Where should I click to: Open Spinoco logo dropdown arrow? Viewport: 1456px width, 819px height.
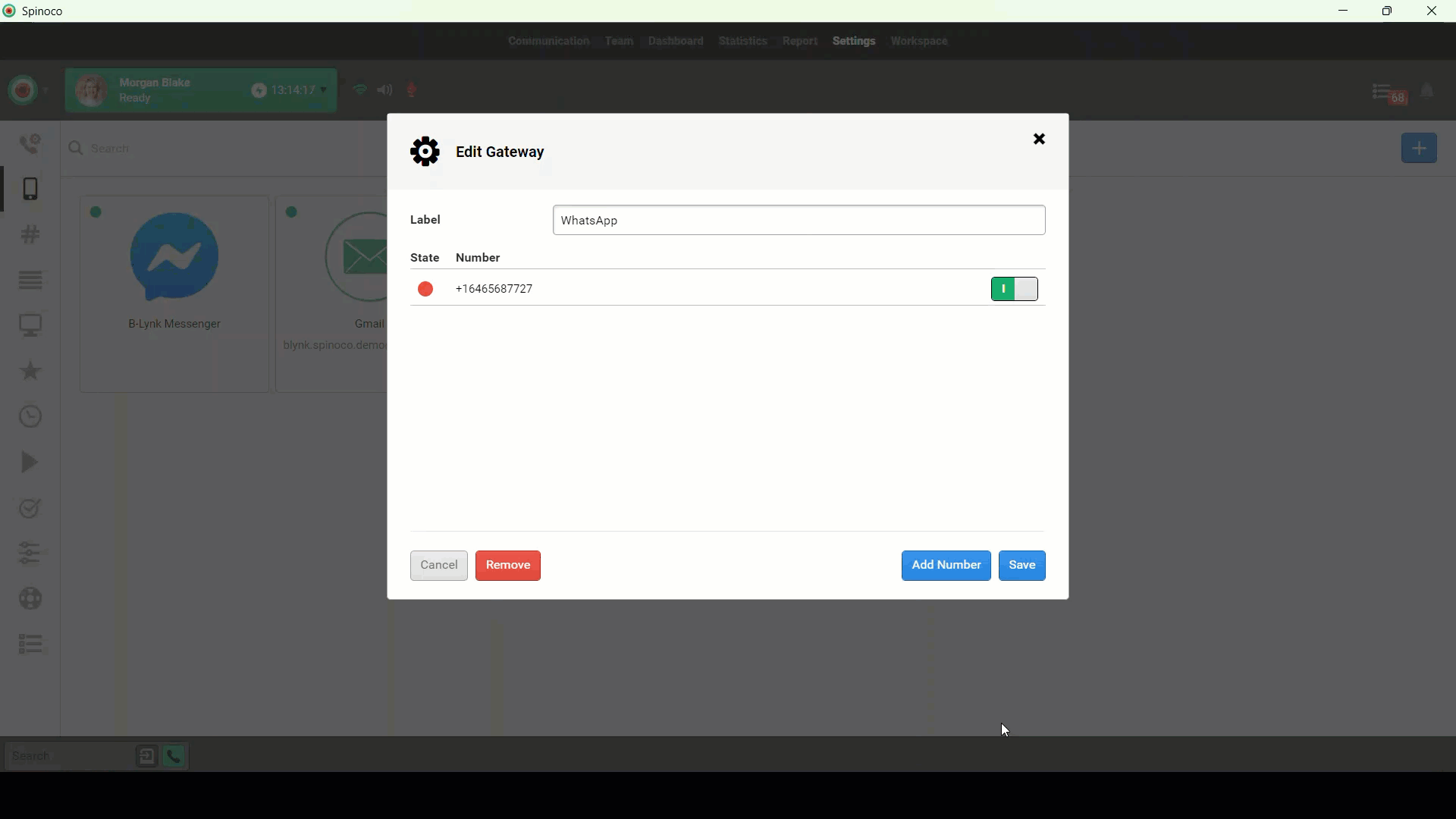46,90
